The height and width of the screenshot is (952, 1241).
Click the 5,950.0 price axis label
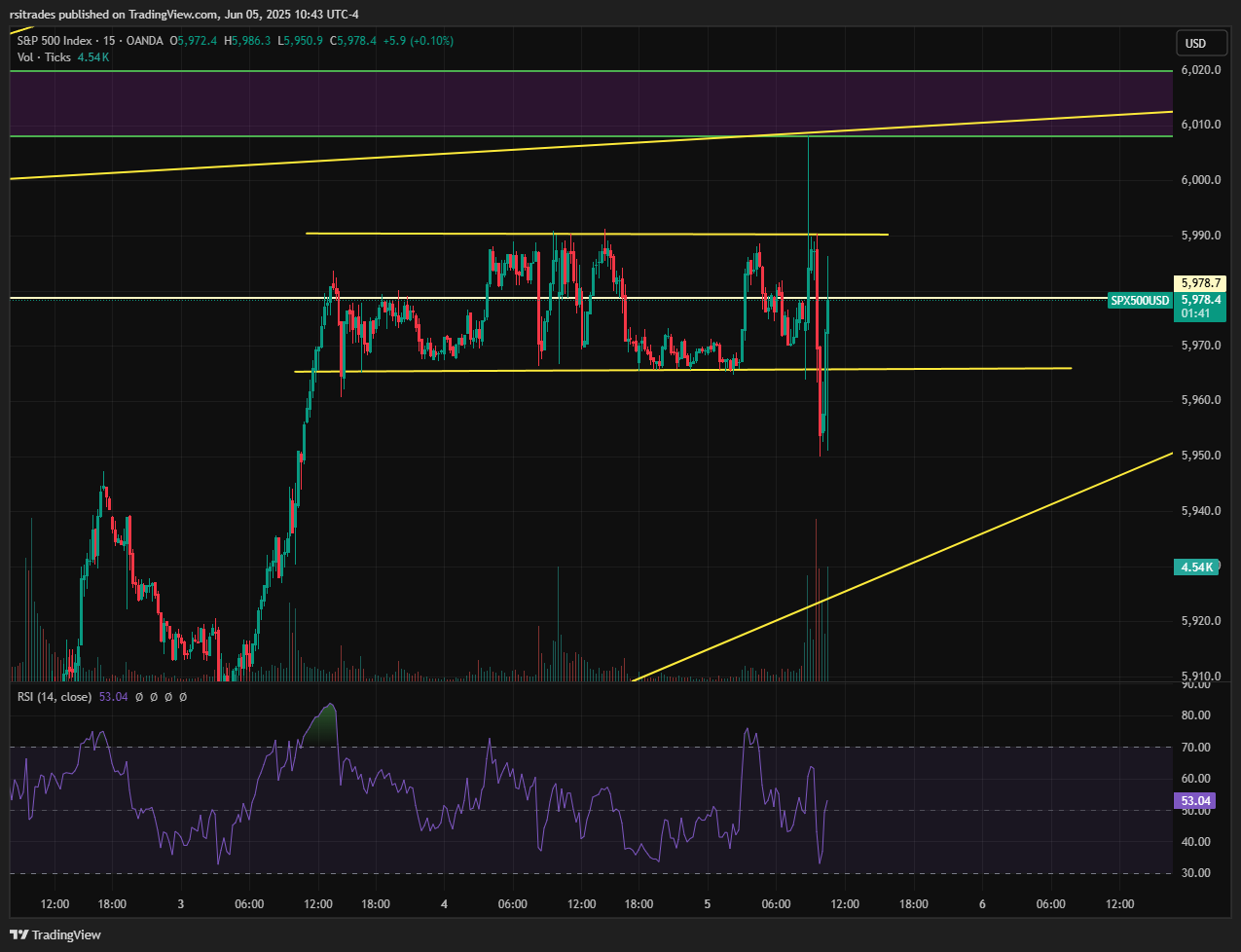(x=1200, y=456)
